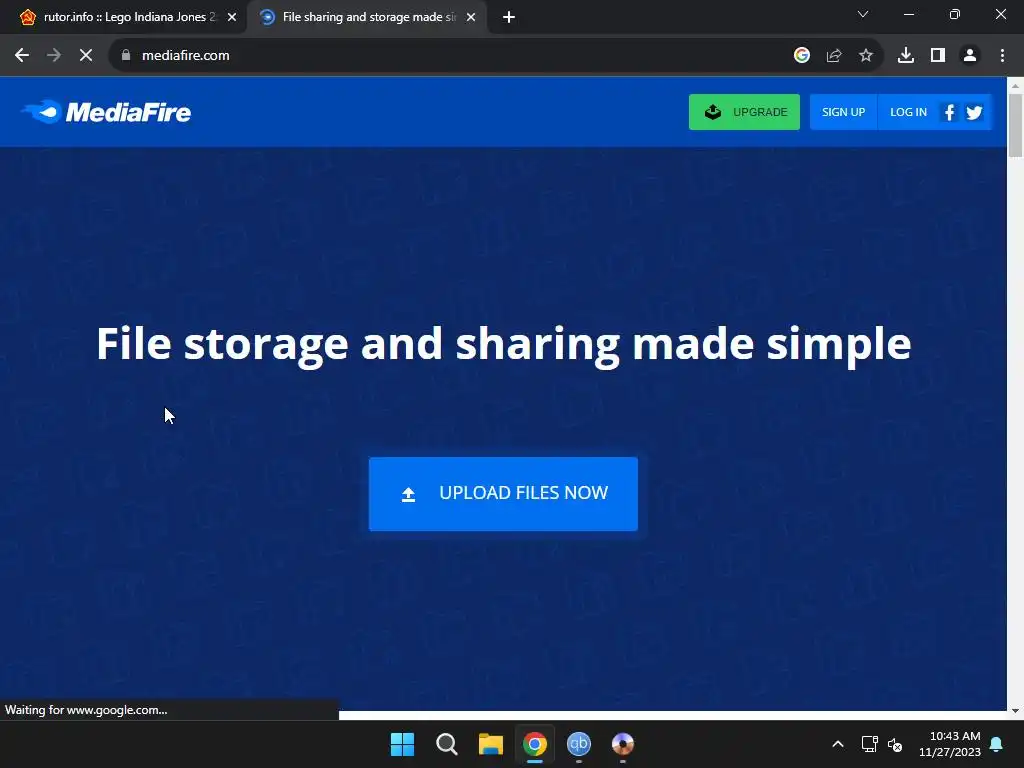Bookmark page with star icon

[866, 56]
